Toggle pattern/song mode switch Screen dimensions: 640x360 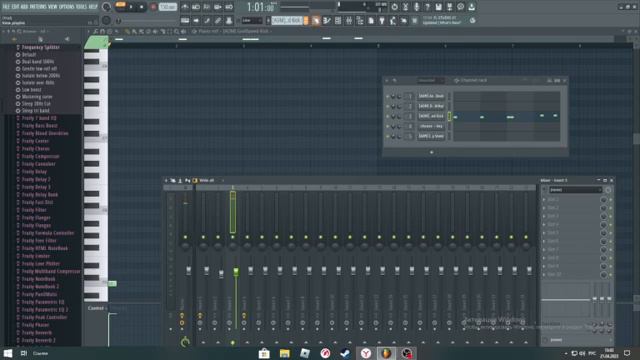(x=120, y=5)
